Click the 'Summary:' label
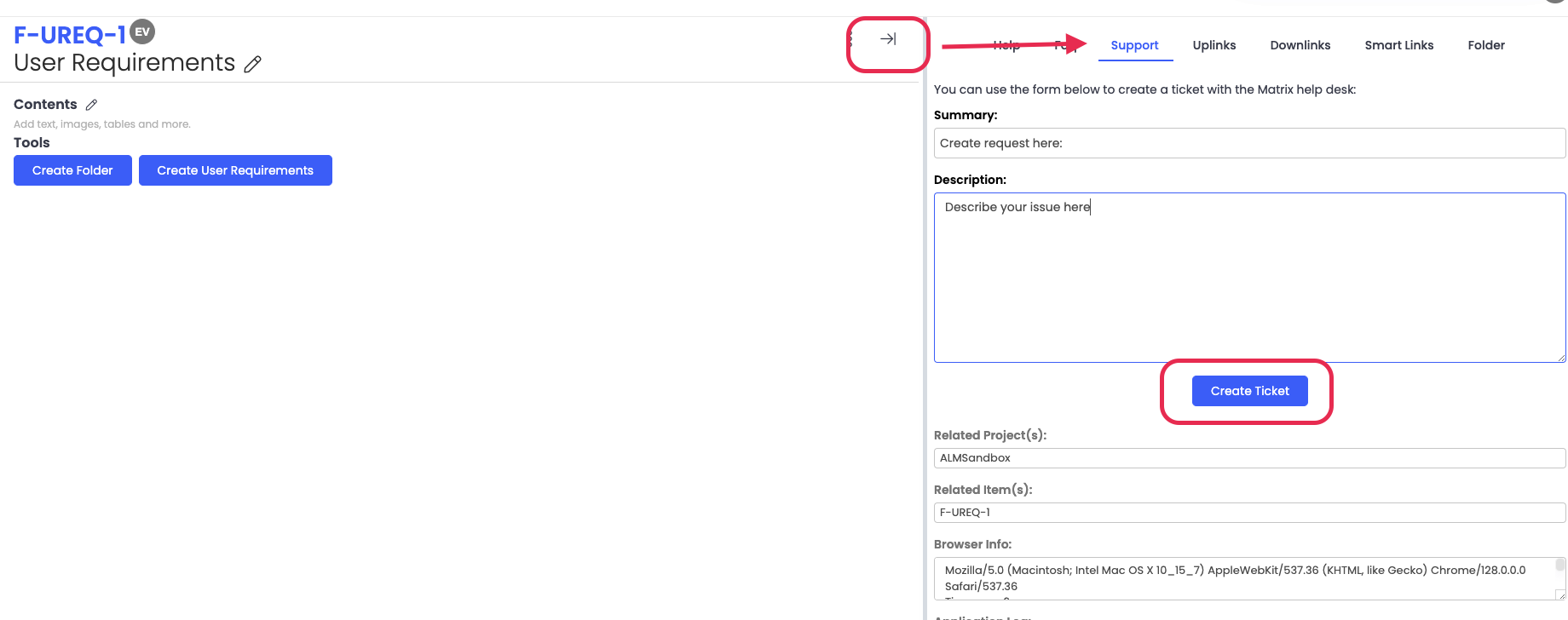The image size is (1568, 620). [966, 115]
